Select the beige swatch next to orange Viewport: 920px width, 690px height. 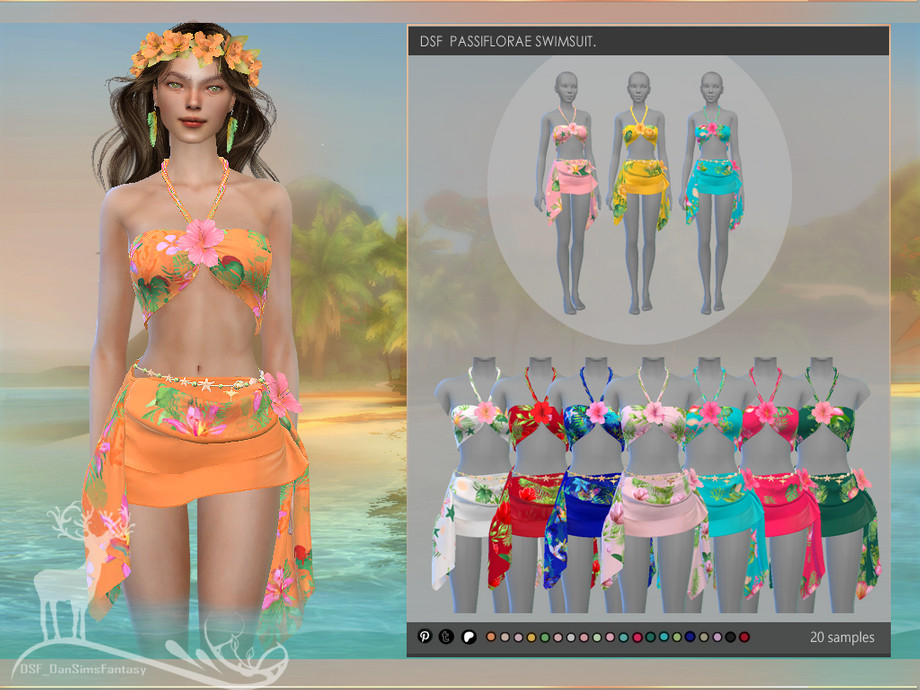(x=505, y=637)
